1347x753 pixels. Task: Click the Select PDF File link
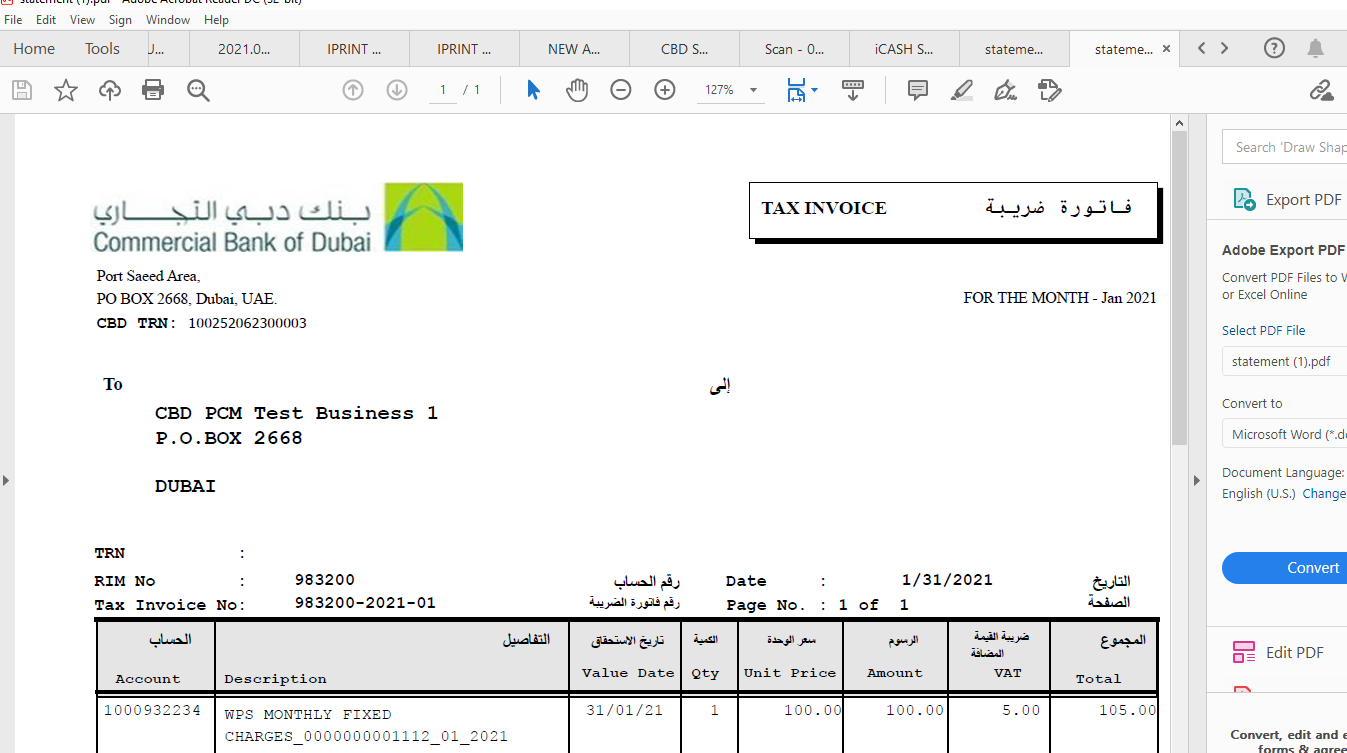pyautogui.click(x=1264, y=330)
